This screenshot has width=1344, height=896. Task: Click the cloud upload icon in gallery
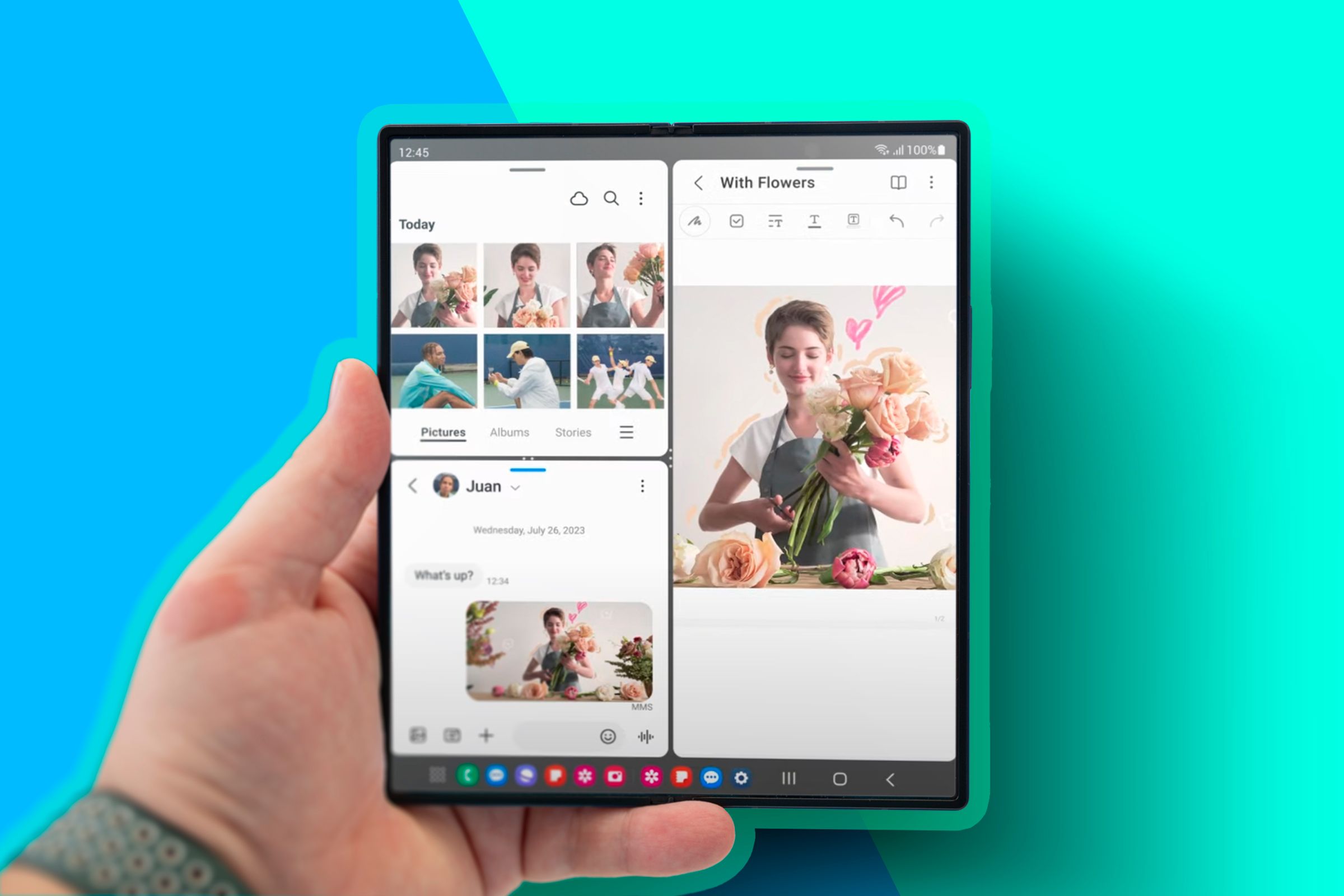[578, 197]
